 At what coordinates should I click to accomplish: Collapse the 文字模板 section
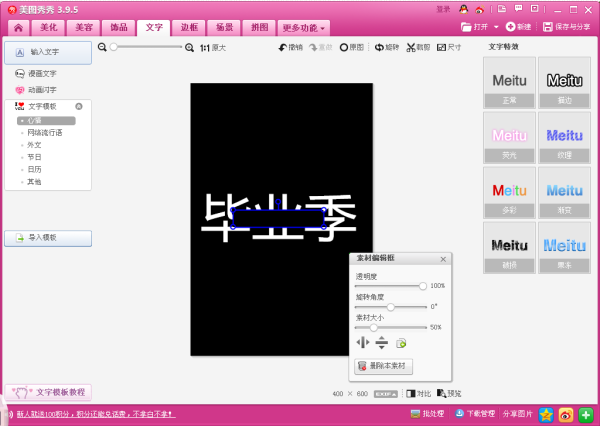(79, 106)
